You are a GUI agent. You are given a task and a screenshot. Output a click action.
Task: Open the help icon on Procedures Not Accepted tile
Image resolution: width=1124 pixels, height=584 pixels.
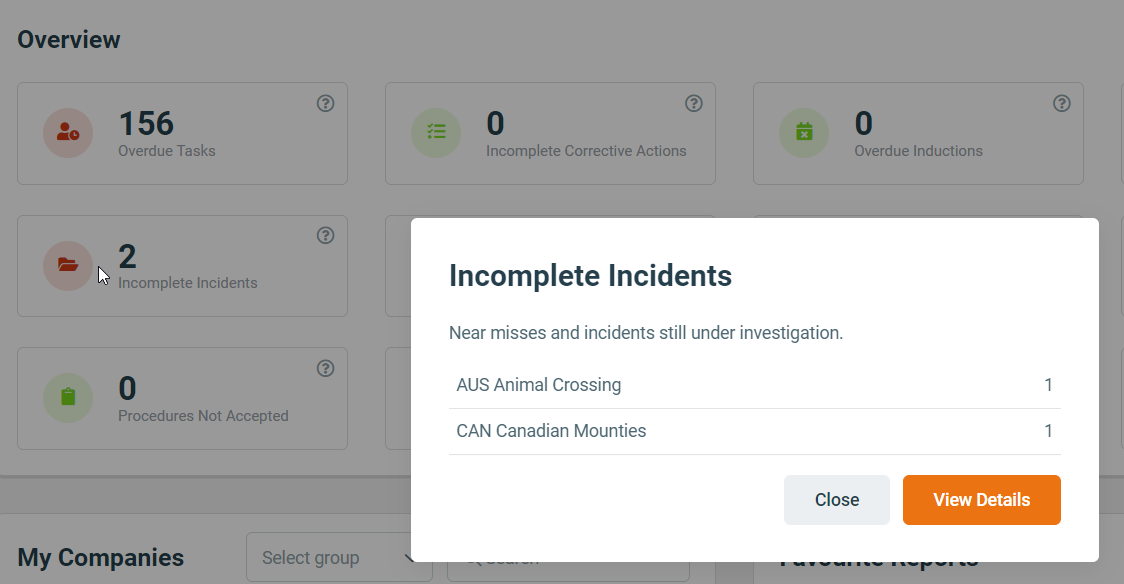click(325, 368)
